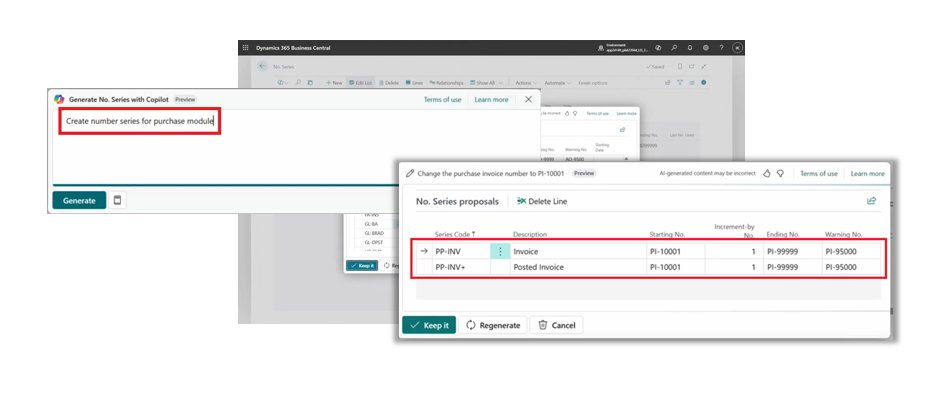940x406 pixels.
Task: Click Keep it in the PI-10001 proposals dialog
Action: (x=429, y=325)
